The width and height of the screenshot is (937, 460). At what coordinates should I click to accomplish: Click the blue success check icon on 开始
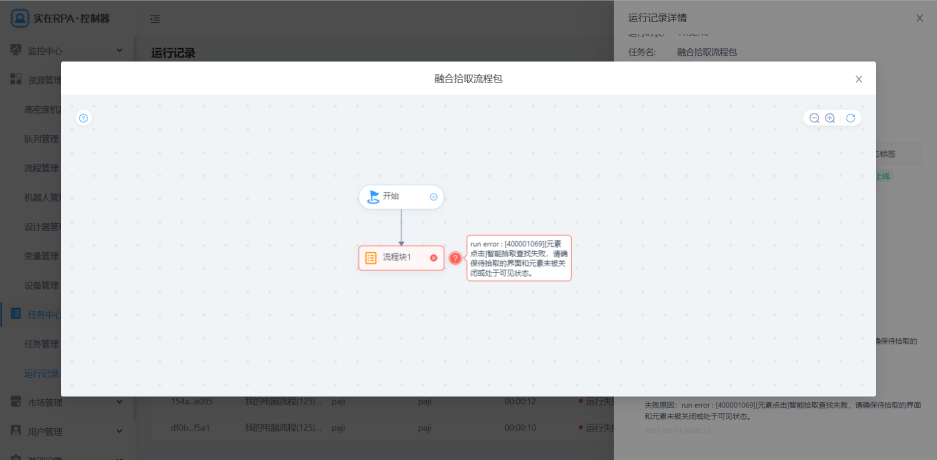pos(433,197)
